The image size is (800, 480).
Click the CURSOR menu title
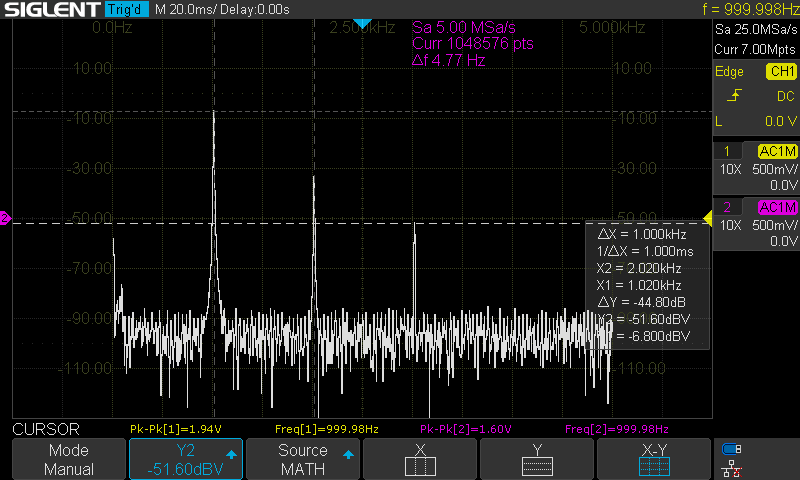click(x=46, y=429)
